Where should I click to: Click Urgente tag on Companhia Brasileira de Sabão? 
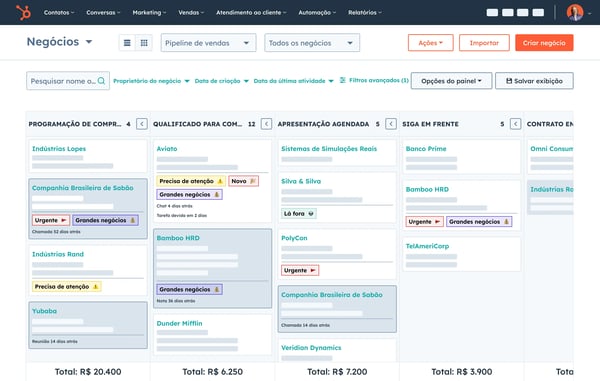click(51, 220)
